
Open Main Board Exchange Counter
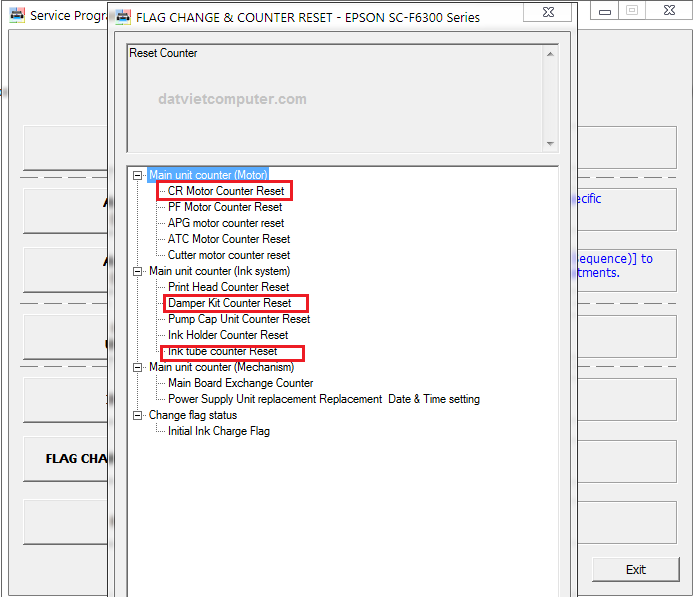click(x=240, y=383)
